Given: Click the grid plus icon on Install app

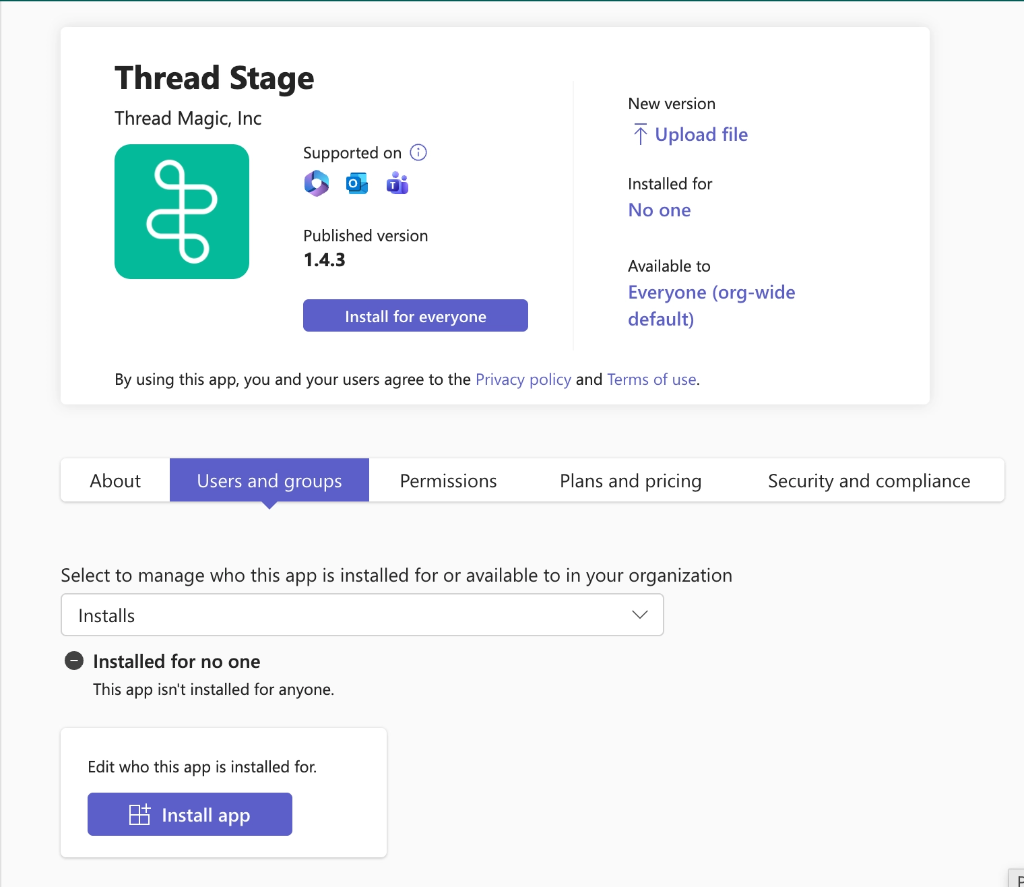Looking at the screenshot, I should (139, 814).
